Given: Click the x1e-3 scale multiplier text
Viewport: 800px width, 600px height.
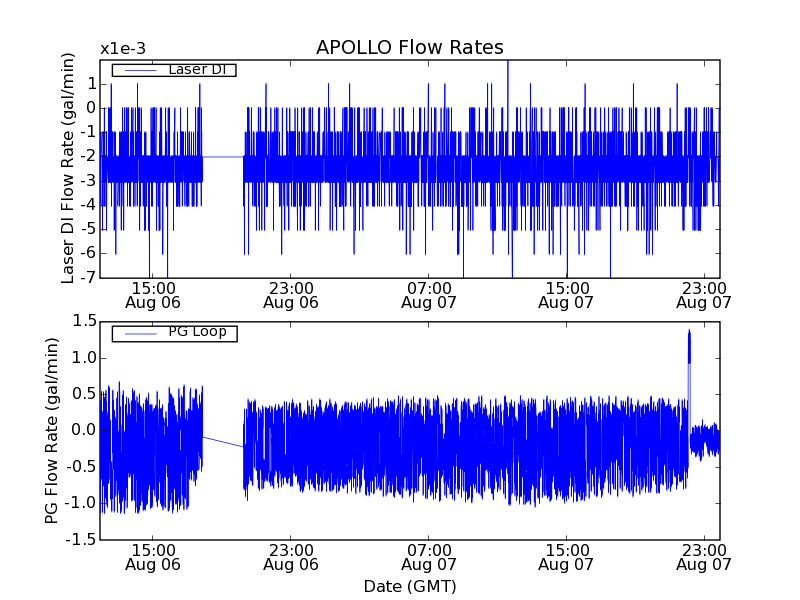Looking at the screenshot, I should (x=122, y=49).
